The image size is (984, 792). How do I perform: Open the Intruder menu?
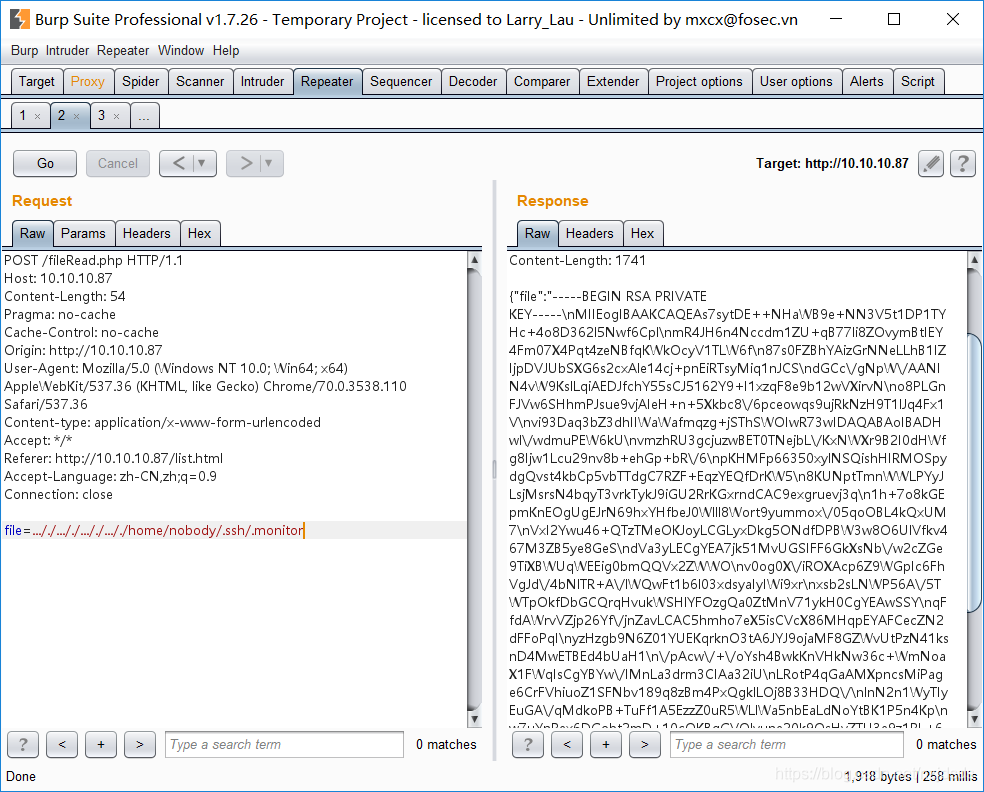pyautogui.click(x=67, y=51)
